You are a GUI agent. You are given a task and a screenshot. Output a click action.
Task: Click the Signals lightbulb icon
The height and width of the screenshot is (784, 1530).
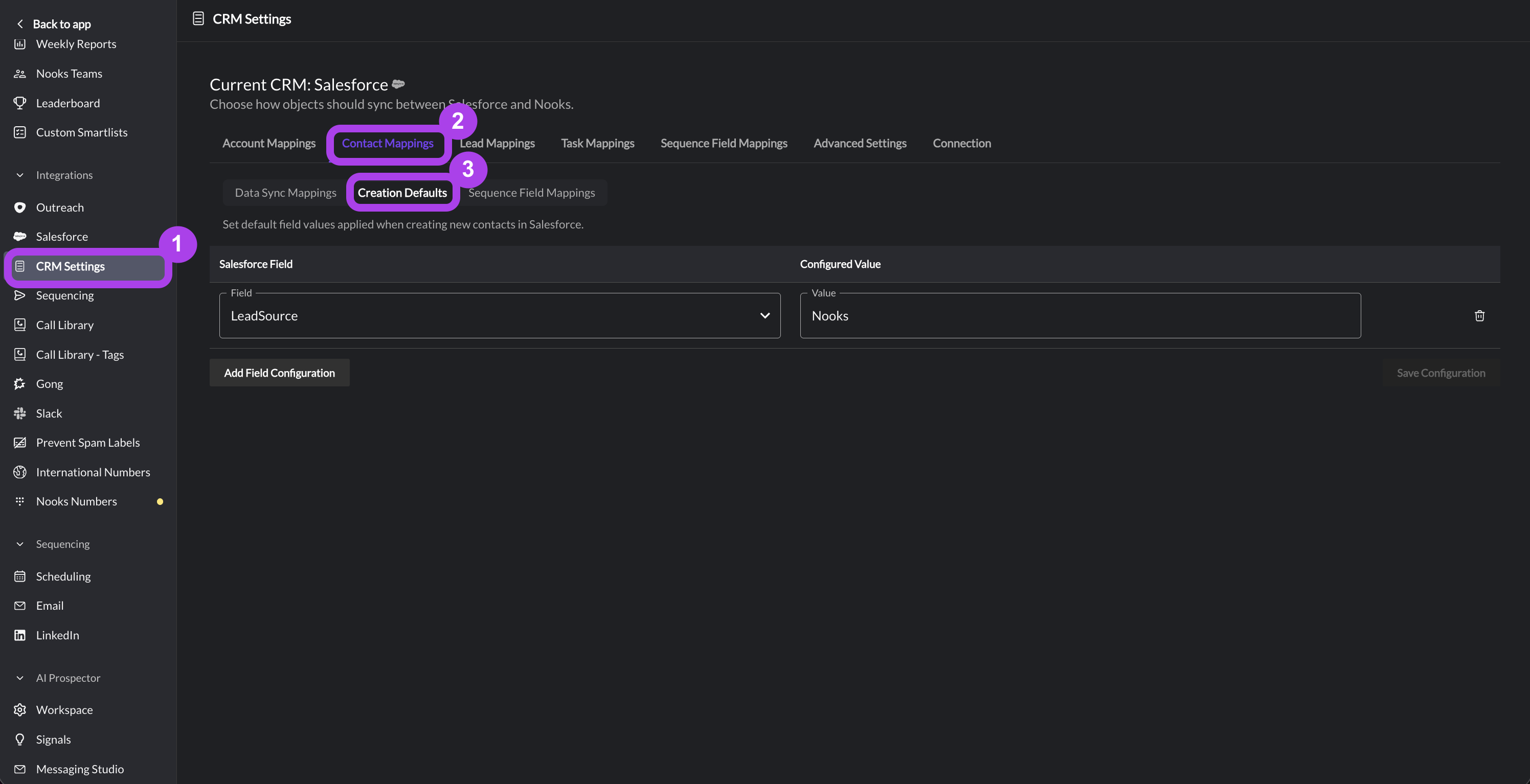[19, 740]
